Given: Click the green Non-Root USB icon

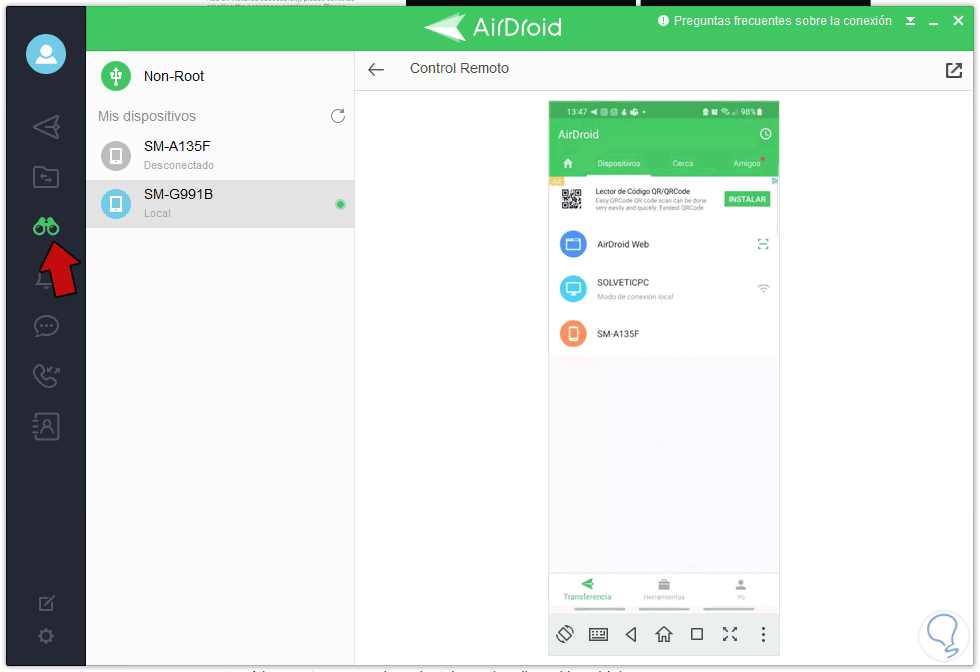Looking at the screenshot, I should coord(116,76).
